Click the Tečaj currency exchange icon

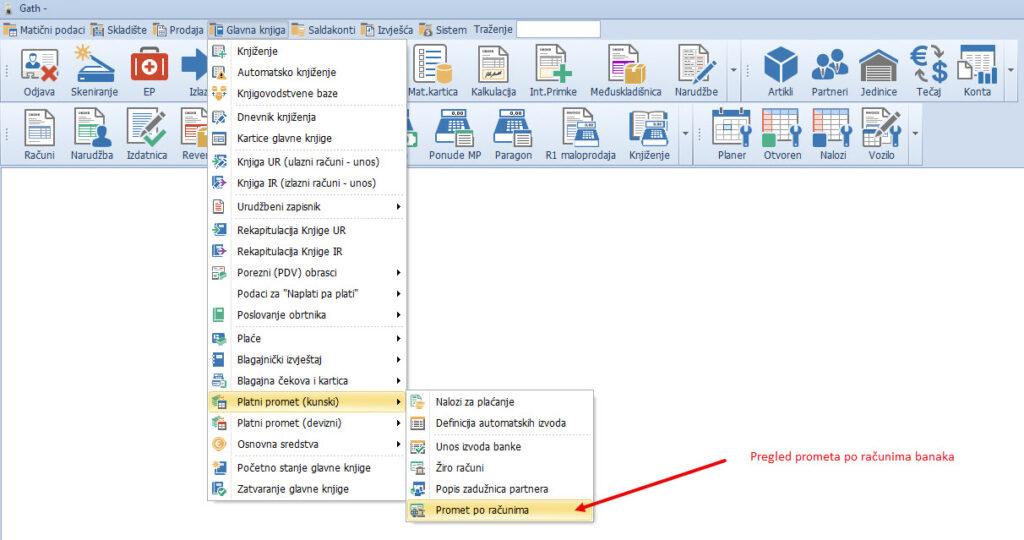coord(928,71)
